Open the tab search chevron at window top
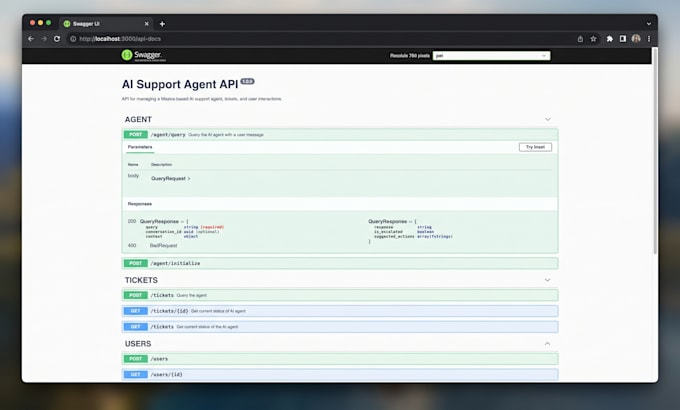The image size is (680, 410). pos(649,24)
